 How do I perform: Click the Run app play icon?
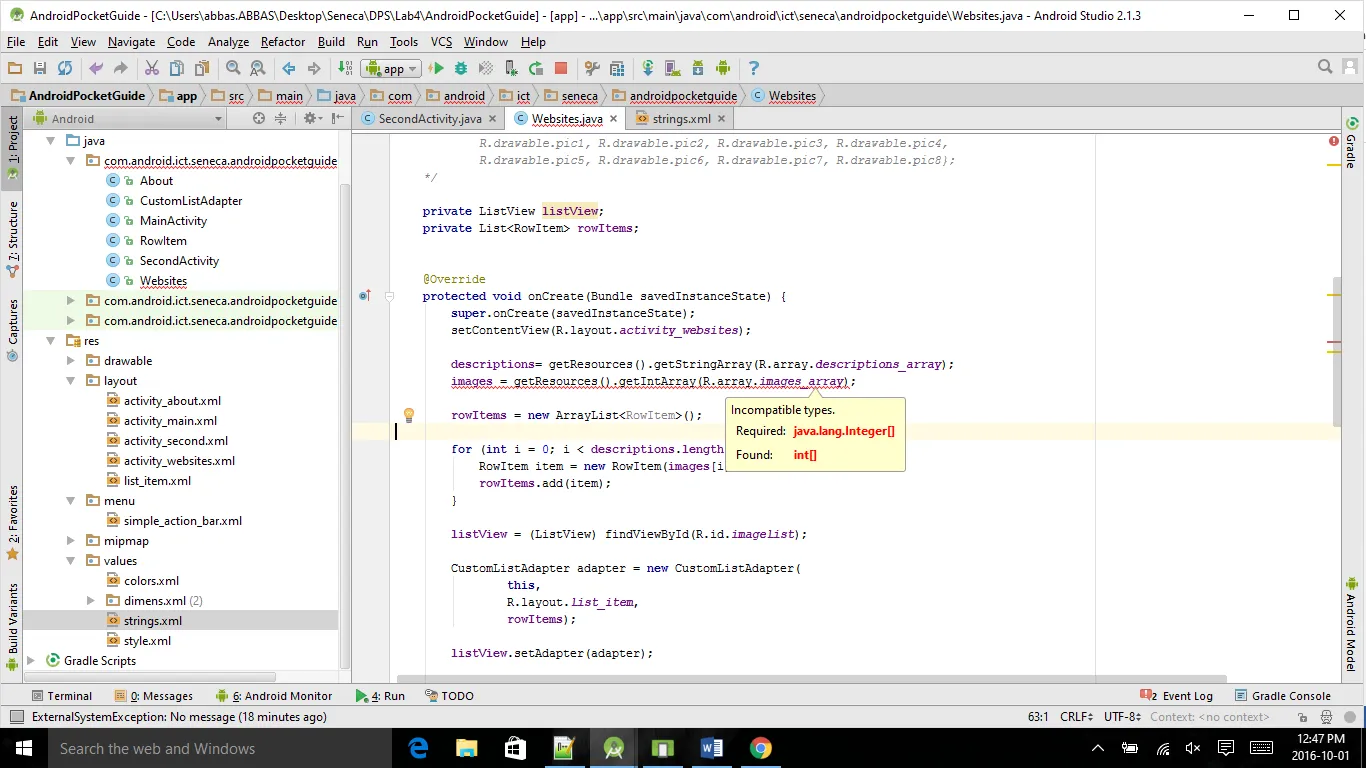[x=436, y=68]
